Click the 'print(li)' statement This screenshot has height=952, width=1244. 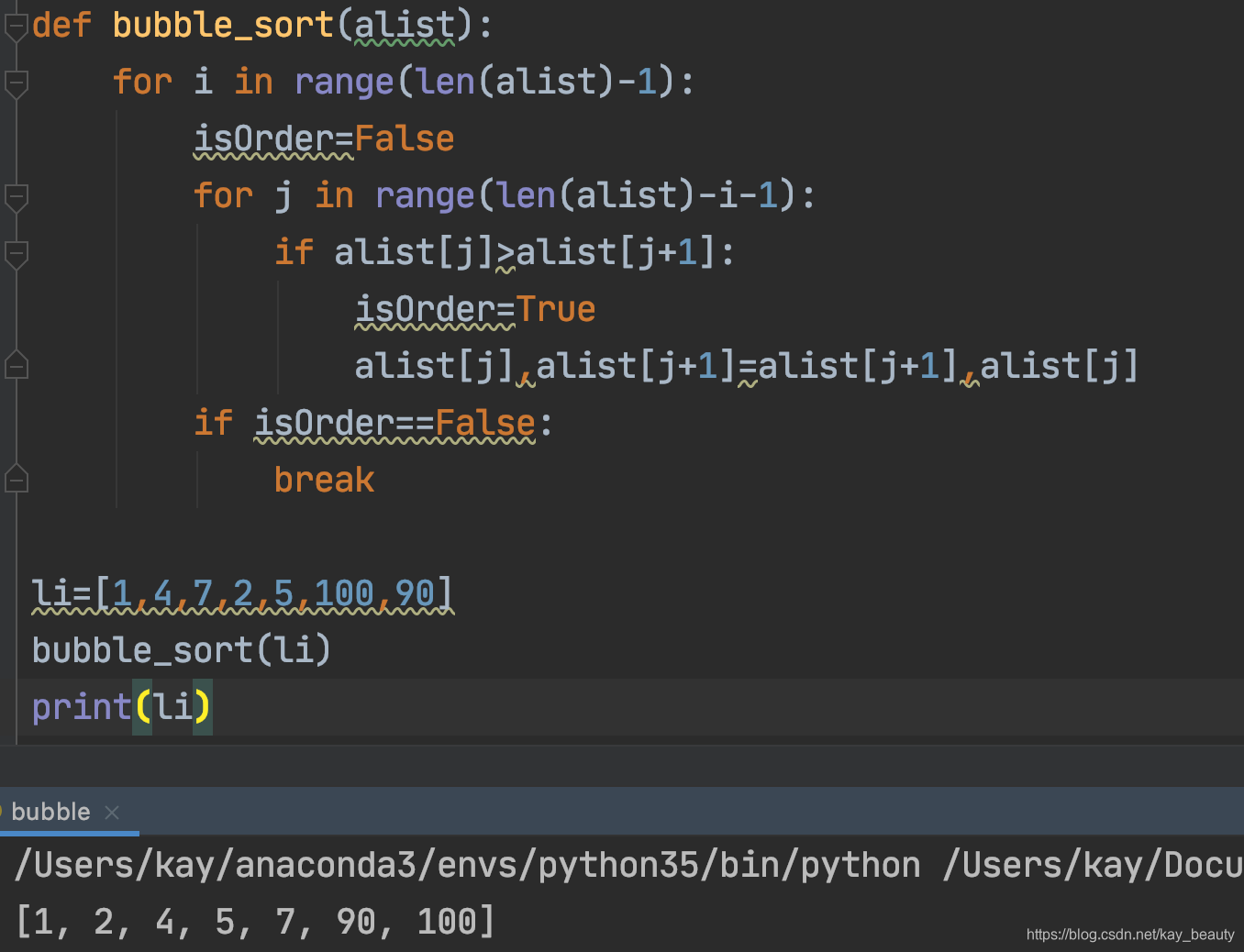(122, 707)
